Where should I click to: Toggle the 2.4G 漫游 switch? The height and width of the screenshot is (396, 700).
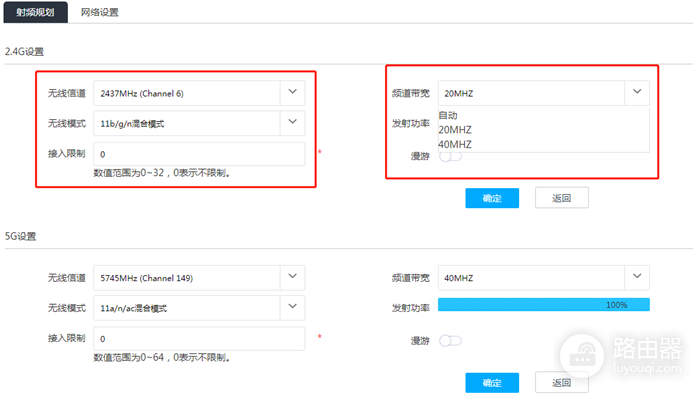pyautogui.click(x=450, y=157)
